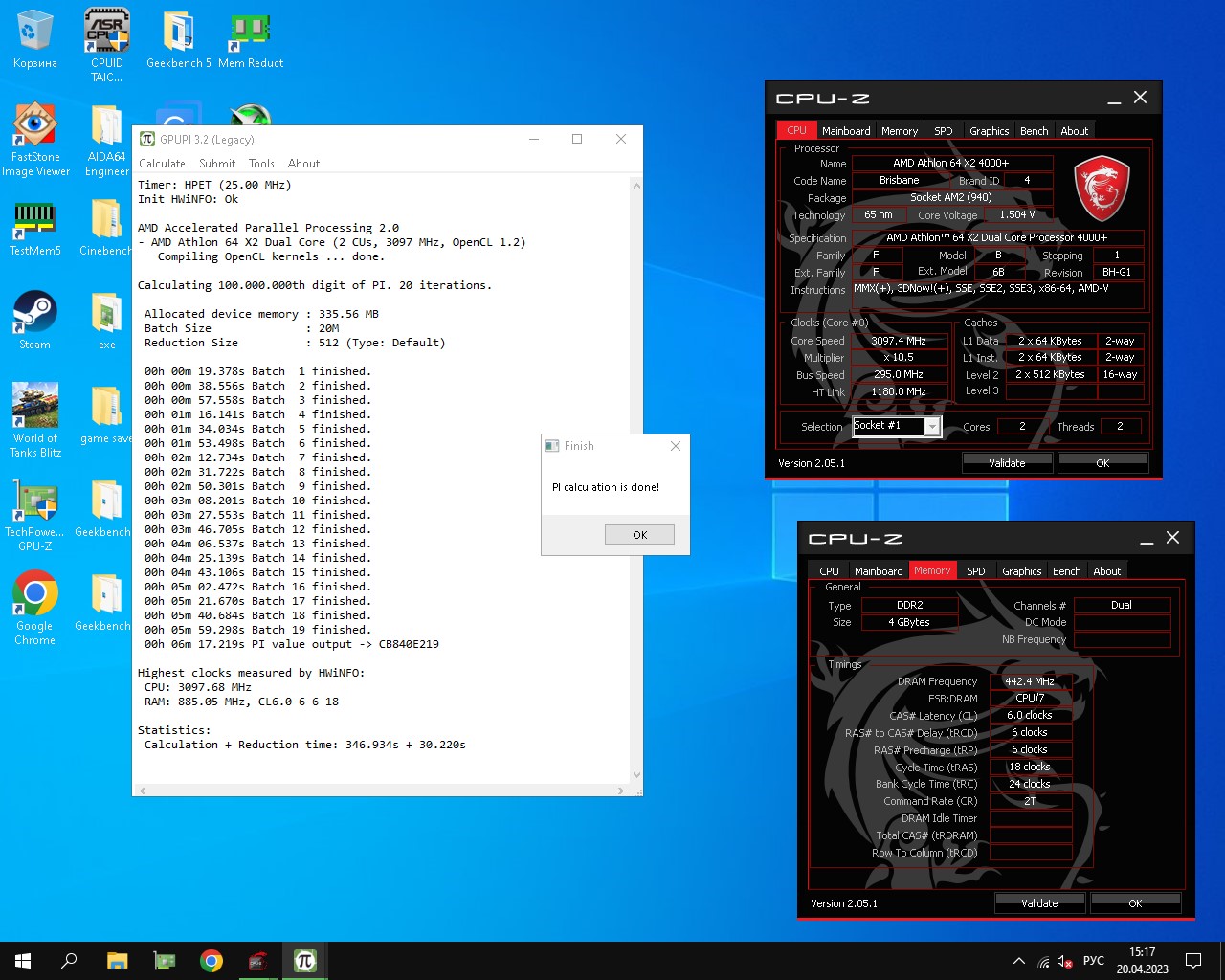Launch the Mem Reduct desktop shortcut
1225x980 pixels.
tap(250, 40)
